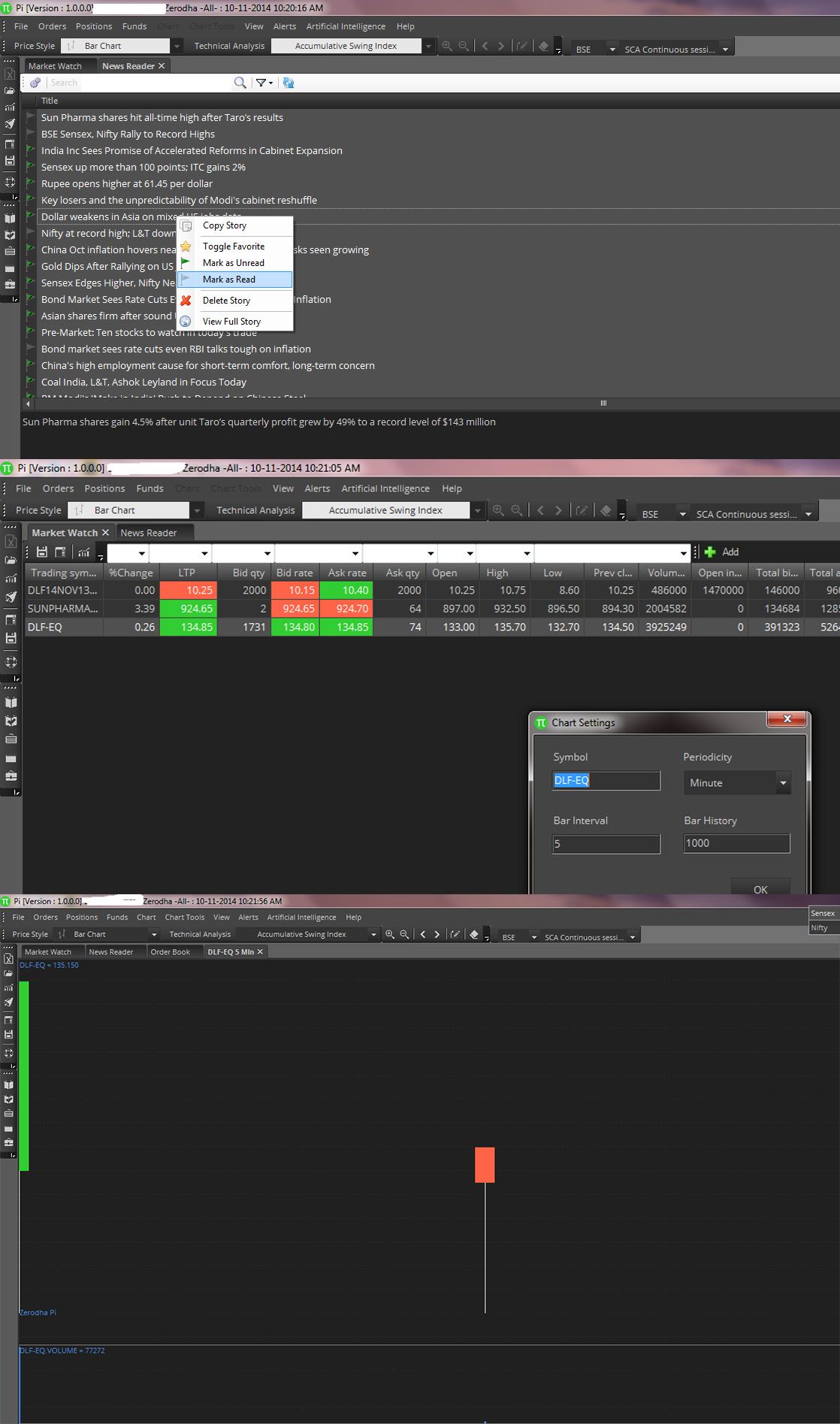Open Accumulative Swing Index dropdown in chart window
Image resolution: width=840 pixels, height=1424 pixels.
tap(373, 934)
